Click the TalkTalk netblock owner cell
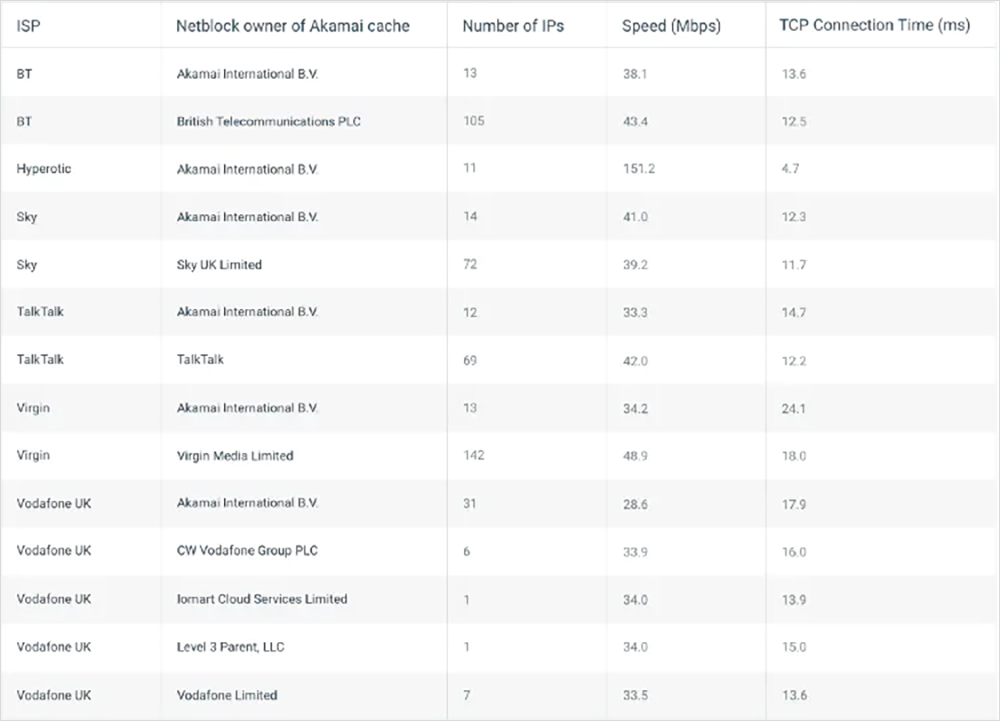This screenshot has width=1000, height=721. point(200,360)
